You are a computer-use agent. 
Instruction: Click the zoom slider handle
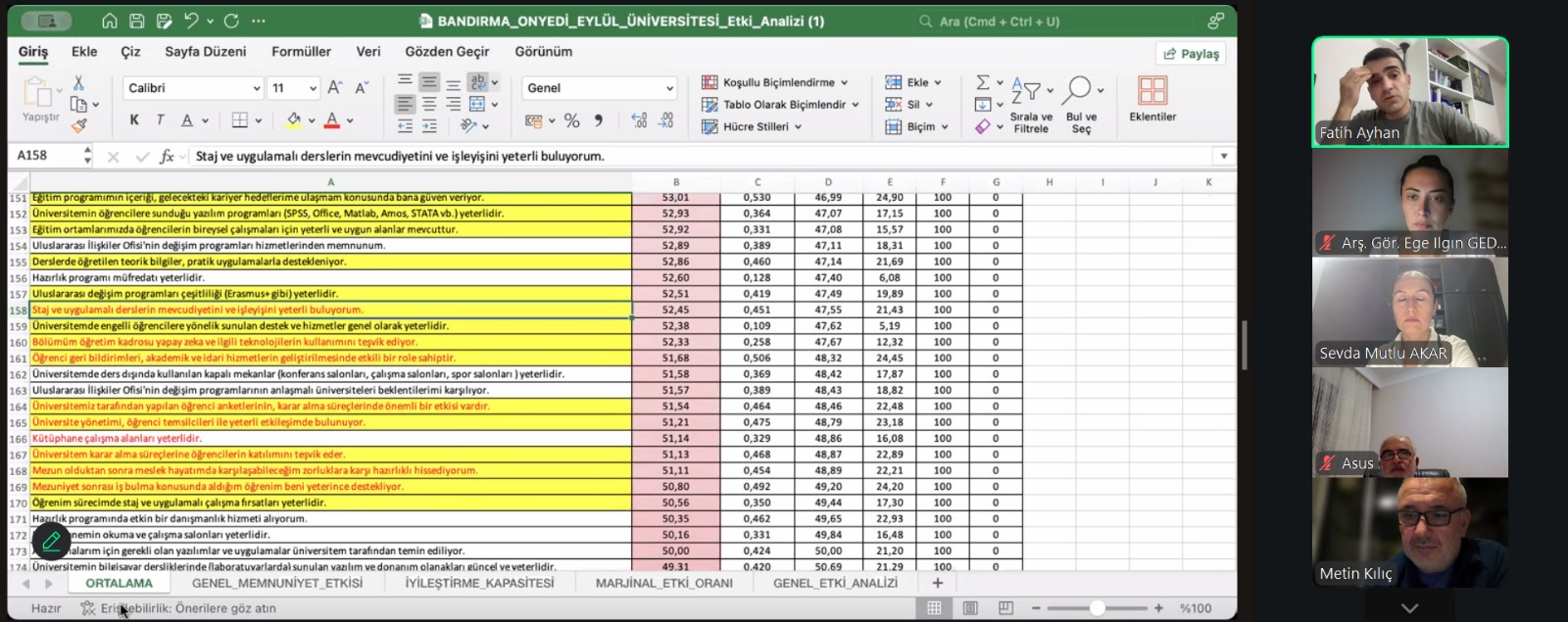[1098, 608]
